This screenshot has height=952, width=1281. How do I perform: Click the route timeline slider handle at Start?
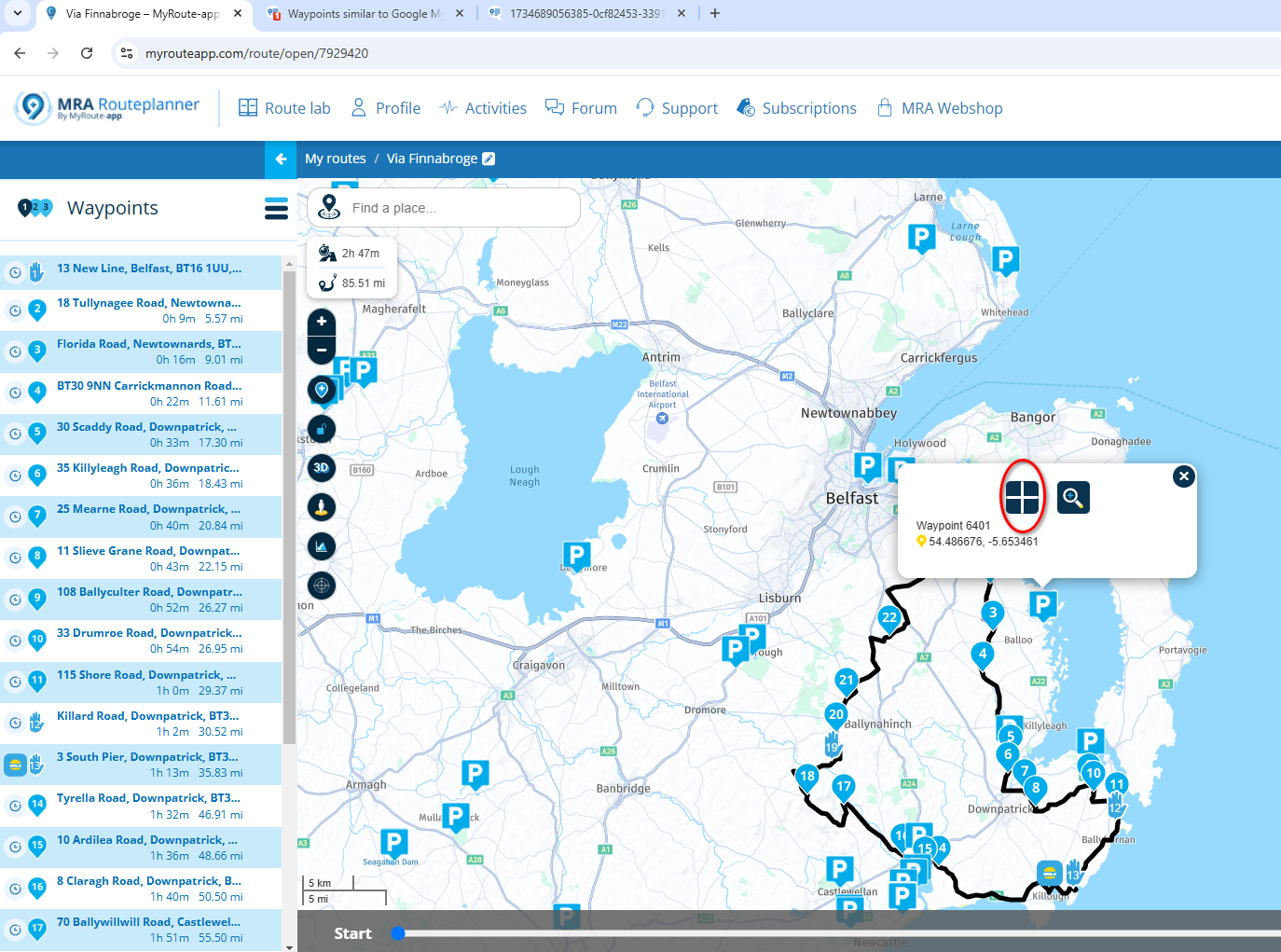398,933
